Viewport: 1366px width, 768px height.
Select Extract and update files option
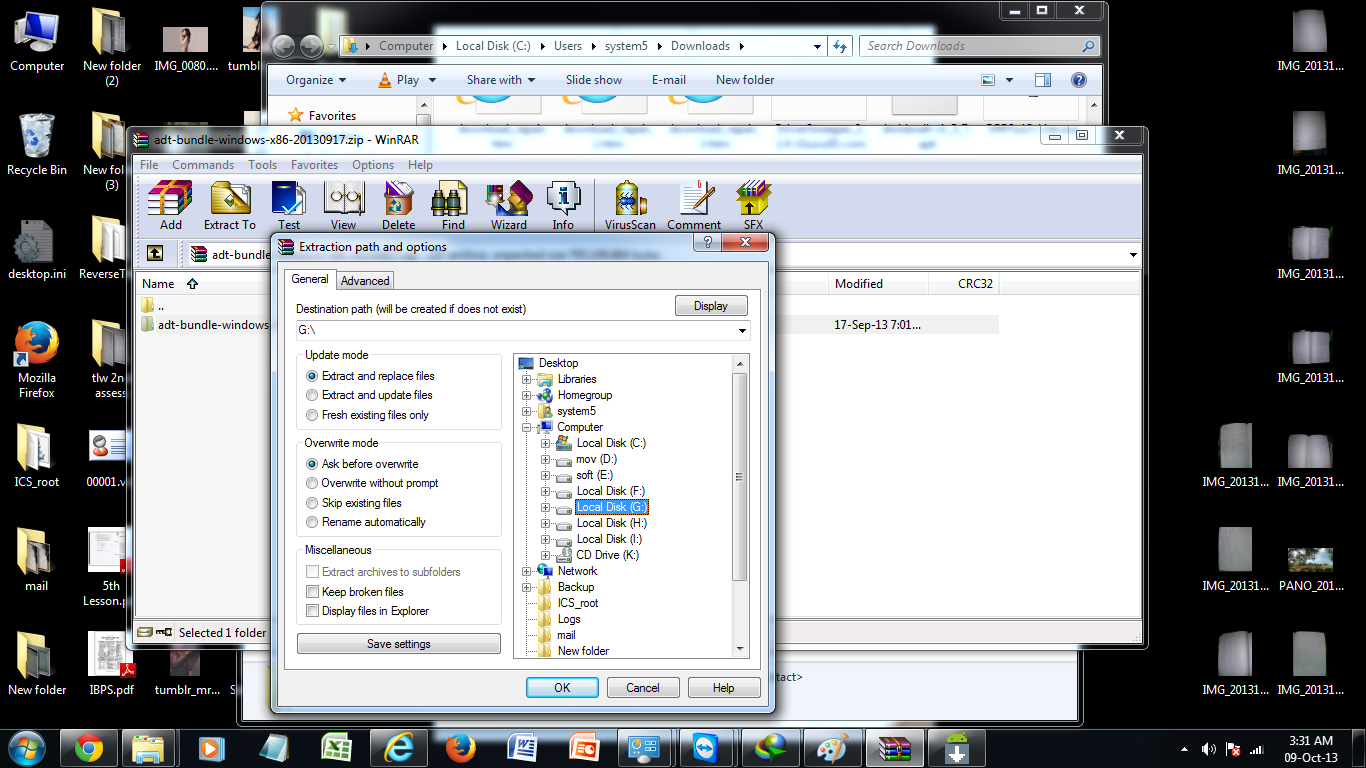click(369, 395)
